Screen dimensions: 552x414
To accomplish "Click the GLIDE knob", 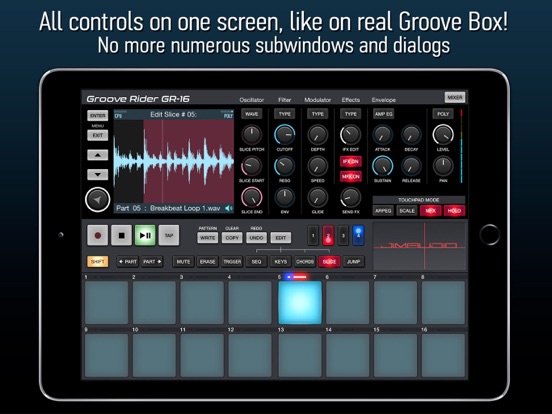I will point(318,197).
